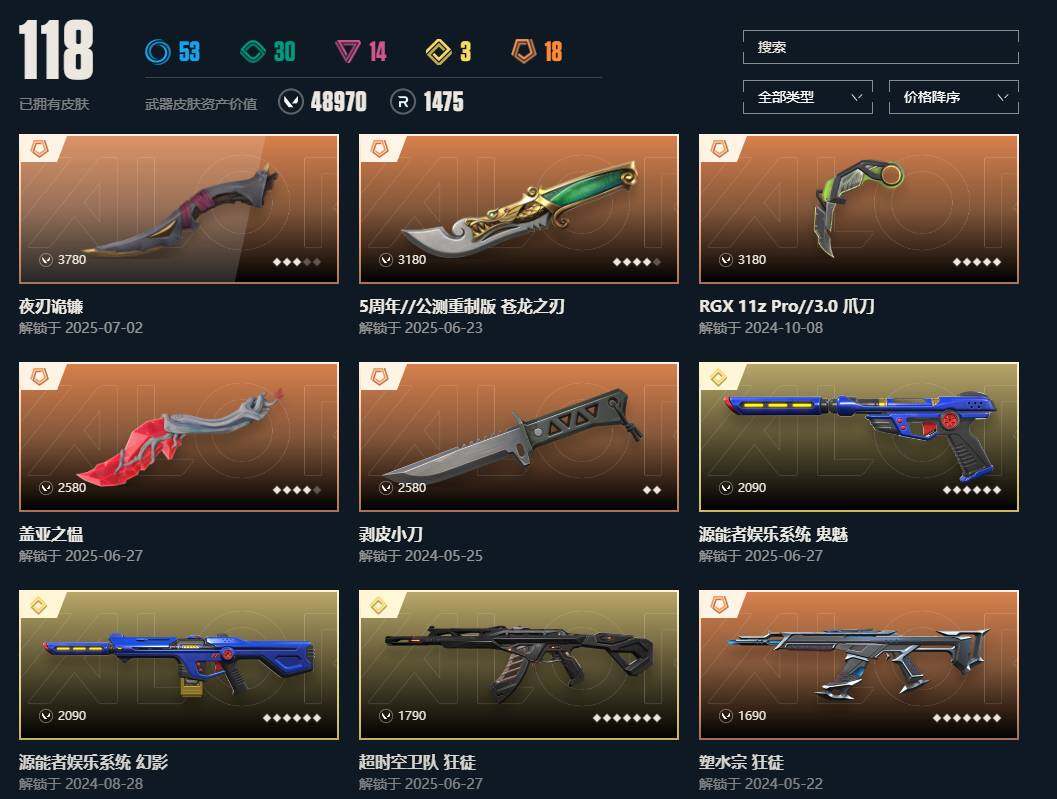Select the RGX 11z Pro karambit thumbnail
This screenshot has height=799, width=1057.
[858, 209]
